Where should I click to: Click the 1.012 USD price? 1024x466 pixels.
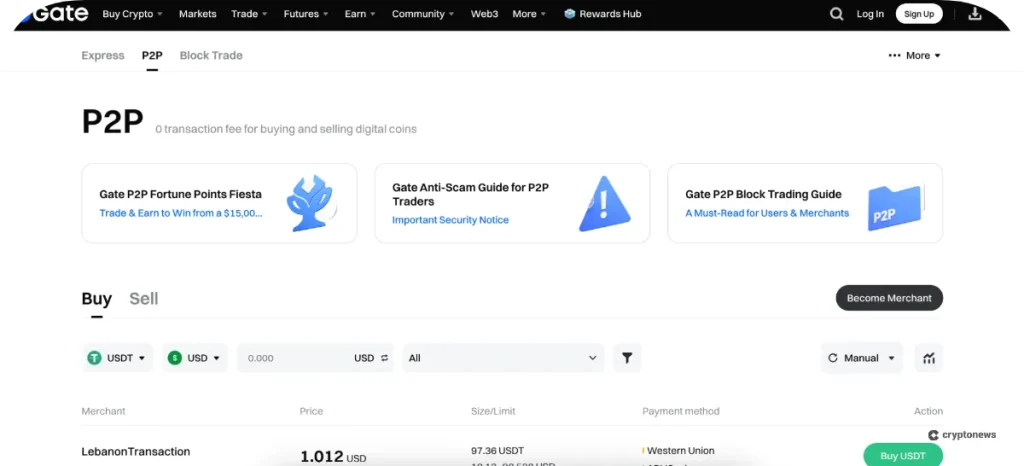coord(333,457)
